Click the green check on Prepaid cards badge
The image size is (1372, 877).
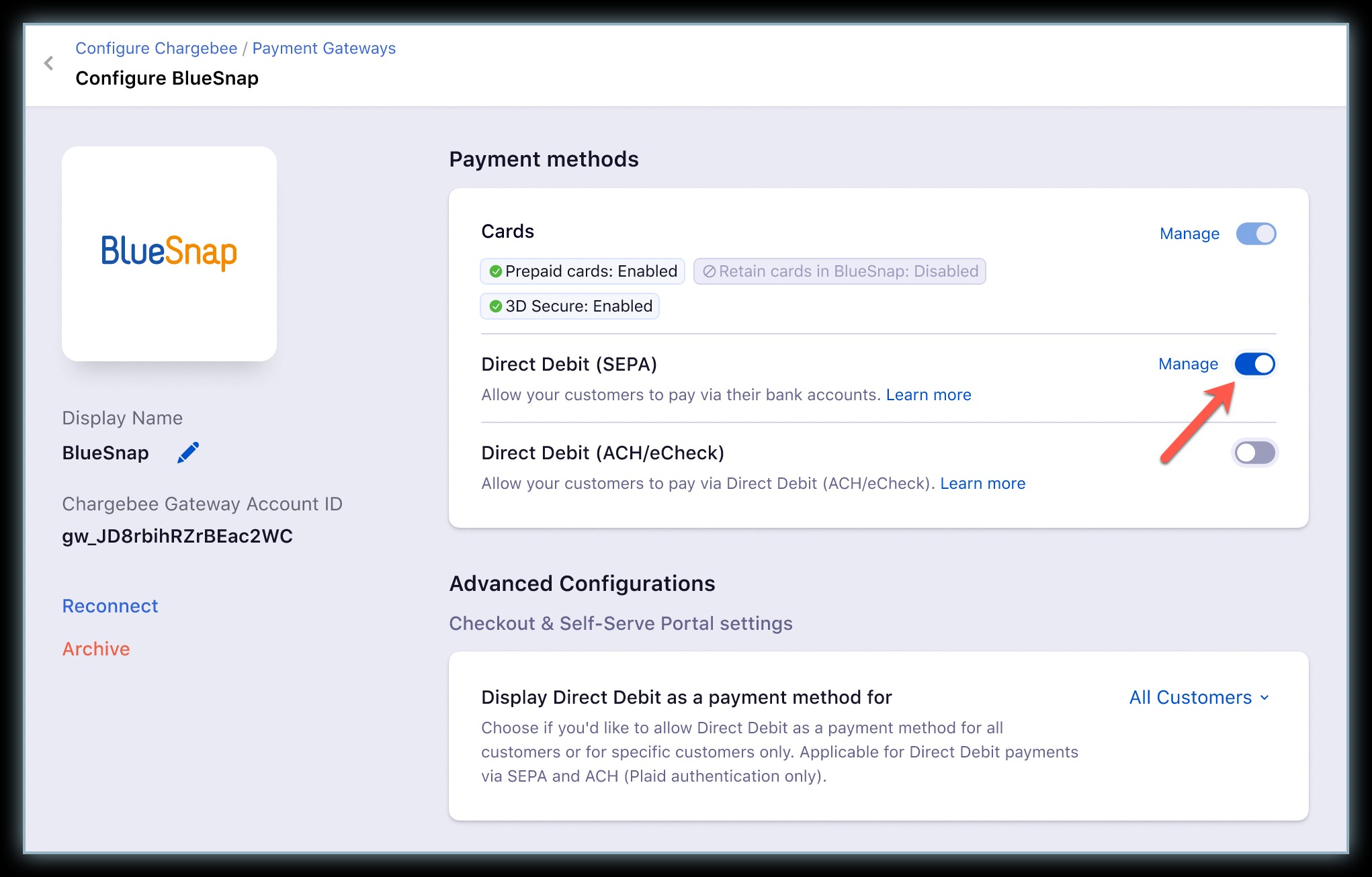coord(496,271)
